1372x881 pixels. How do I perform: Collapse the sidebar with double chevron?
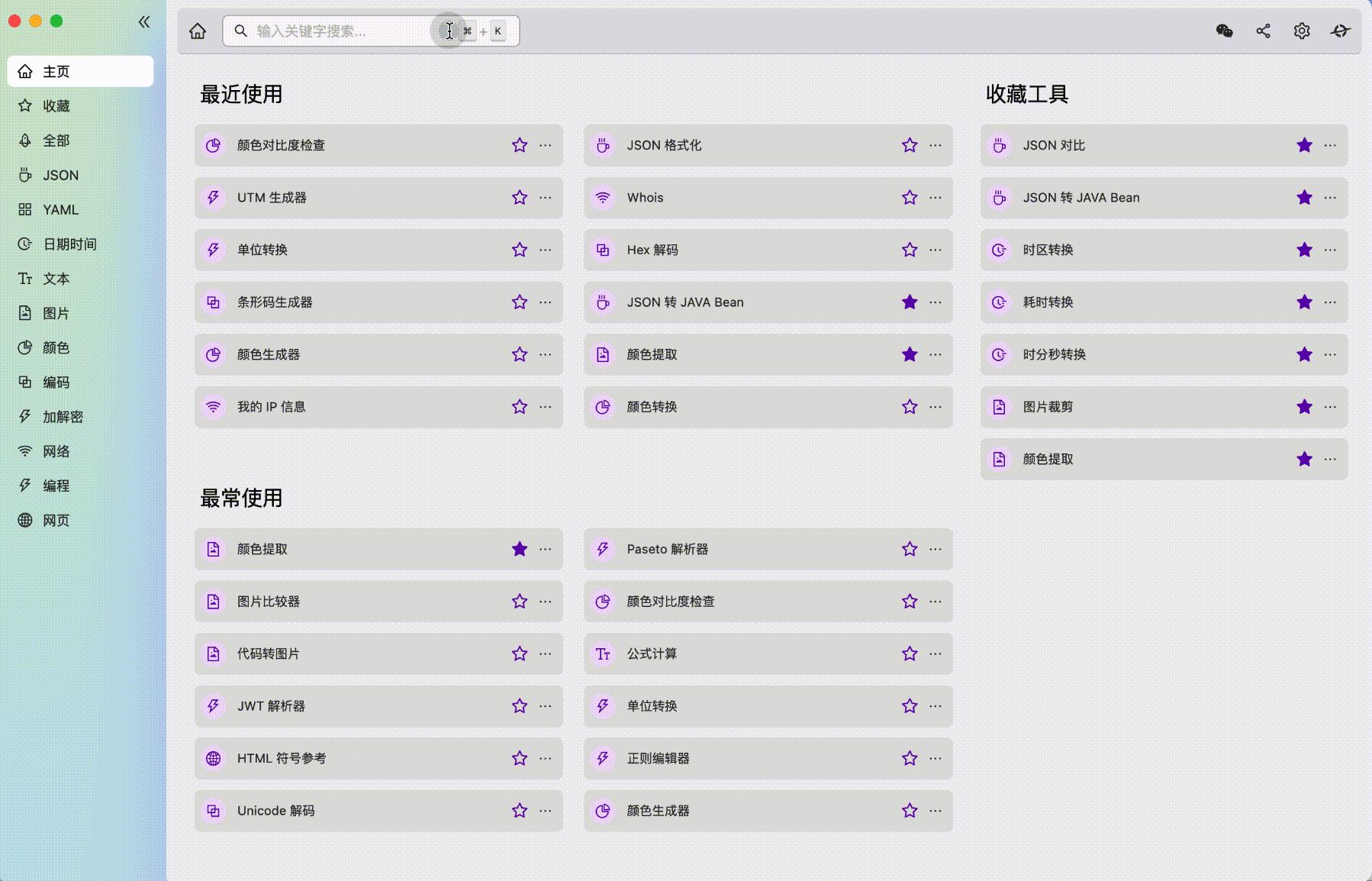144,21
